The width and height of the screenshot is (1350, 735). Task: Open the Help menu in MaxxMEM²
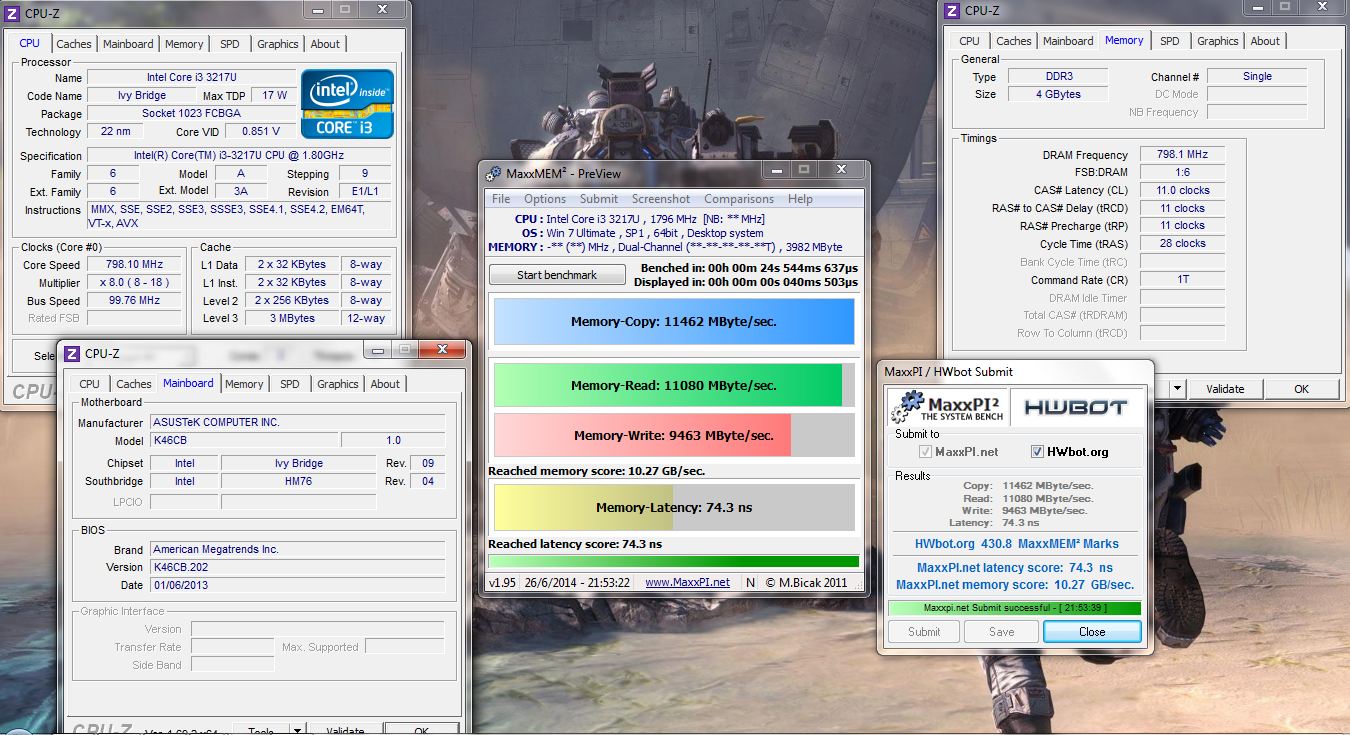click(800, 199)
